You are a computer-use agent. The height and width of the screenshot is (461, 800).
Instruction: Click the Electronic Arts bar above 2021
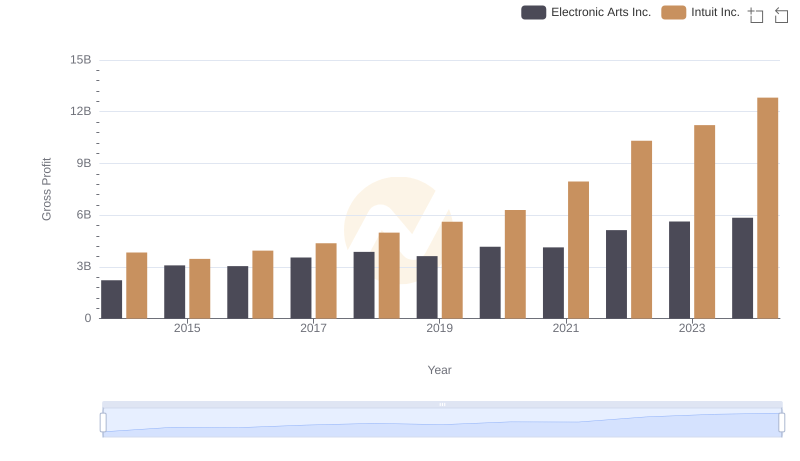tap(553, 283)
